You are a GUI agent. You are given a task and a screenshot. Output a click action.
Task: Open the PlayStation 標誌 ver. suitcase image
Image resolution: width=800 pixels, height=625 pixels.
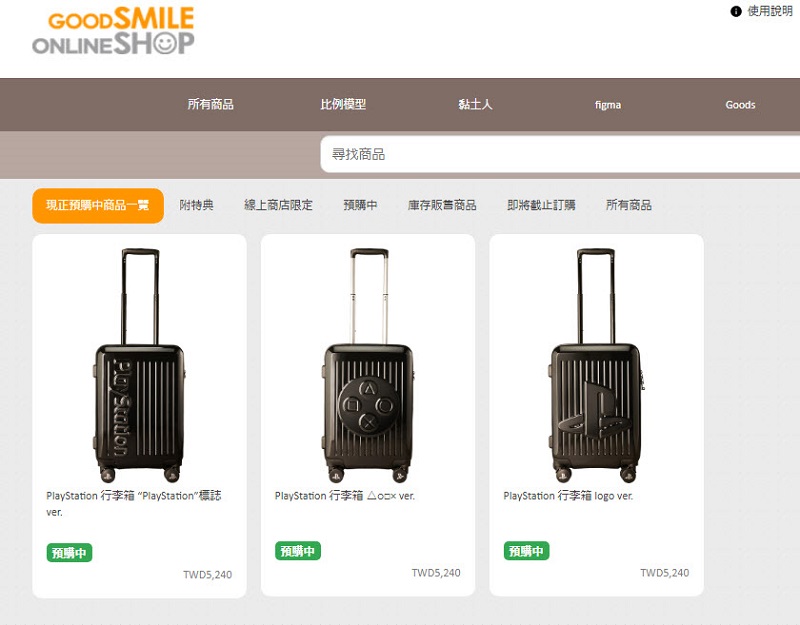click(x=139, y=365)
